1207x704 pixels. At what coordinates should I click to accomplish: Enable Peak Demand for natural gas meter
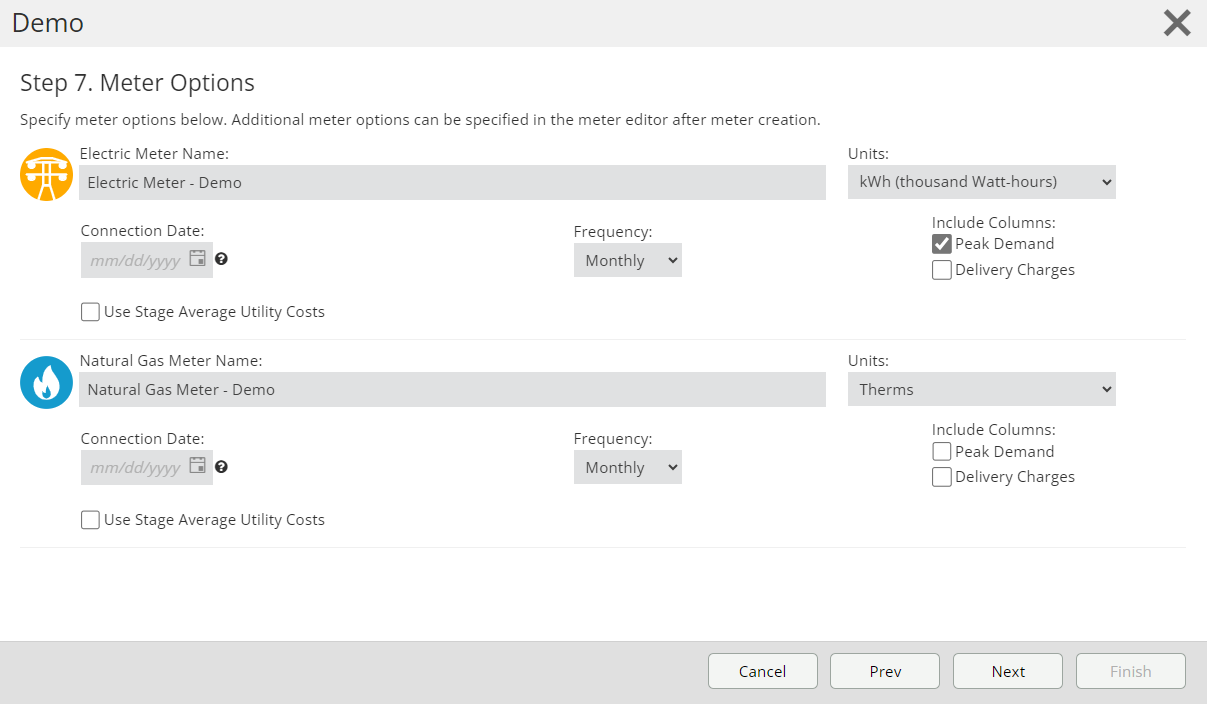(x=941, y=452)
